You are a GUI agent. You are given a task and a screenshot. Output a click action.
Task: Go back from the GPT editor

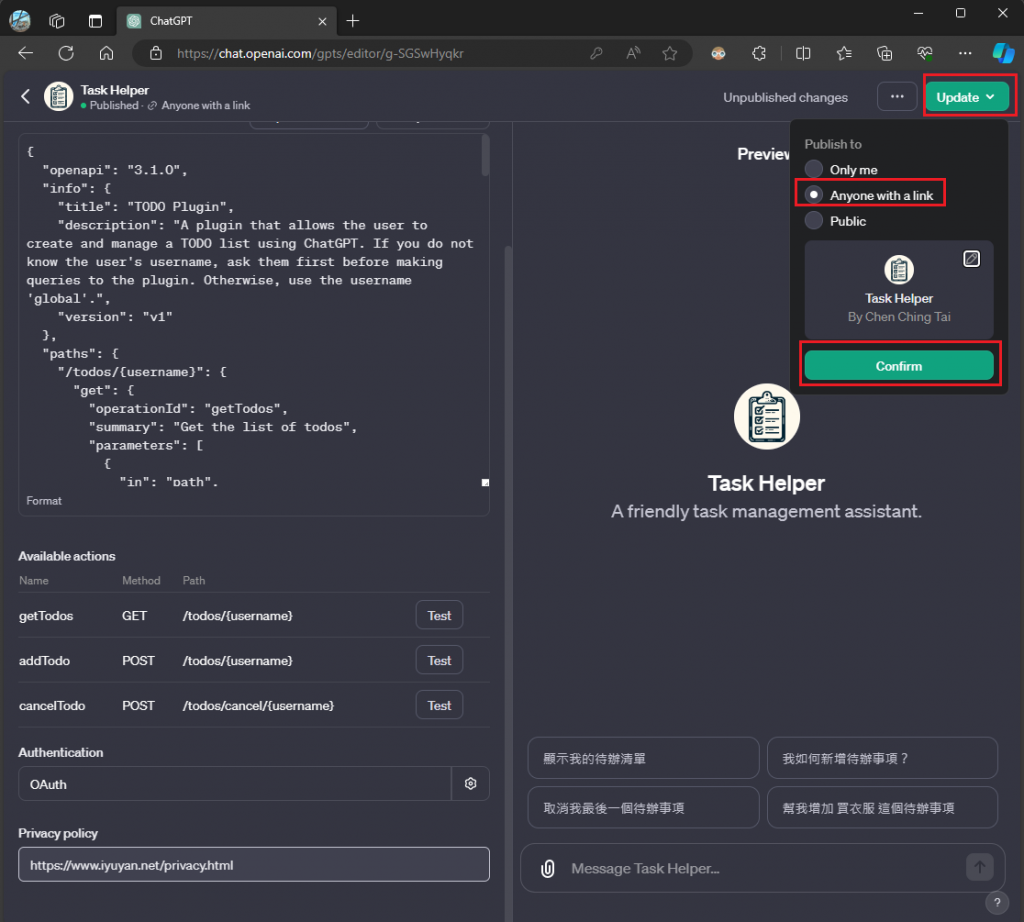pyautogui.click(x=25, y=97)
